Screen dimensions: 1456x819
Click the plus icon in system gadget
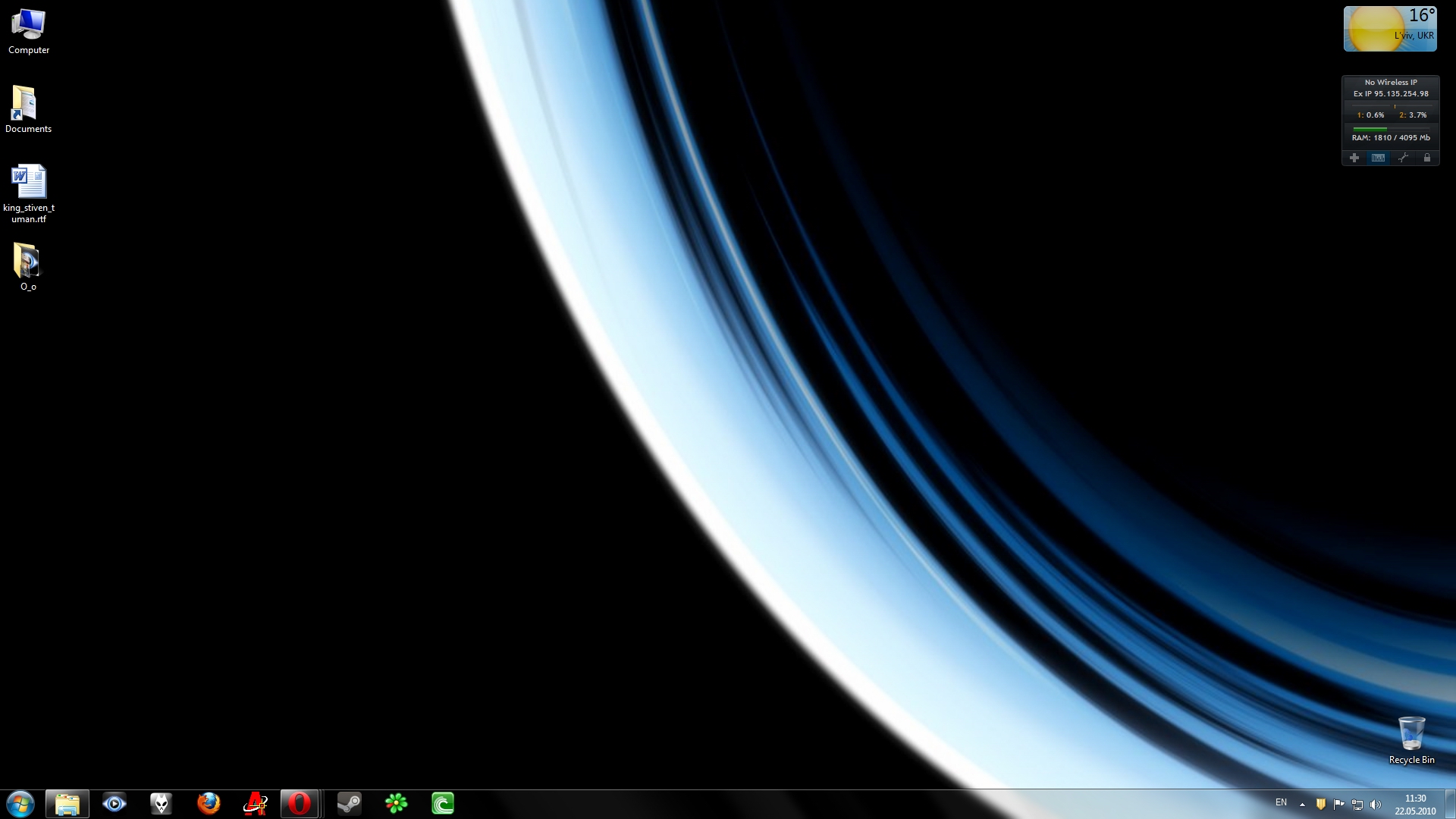(x=1354, y=158)
